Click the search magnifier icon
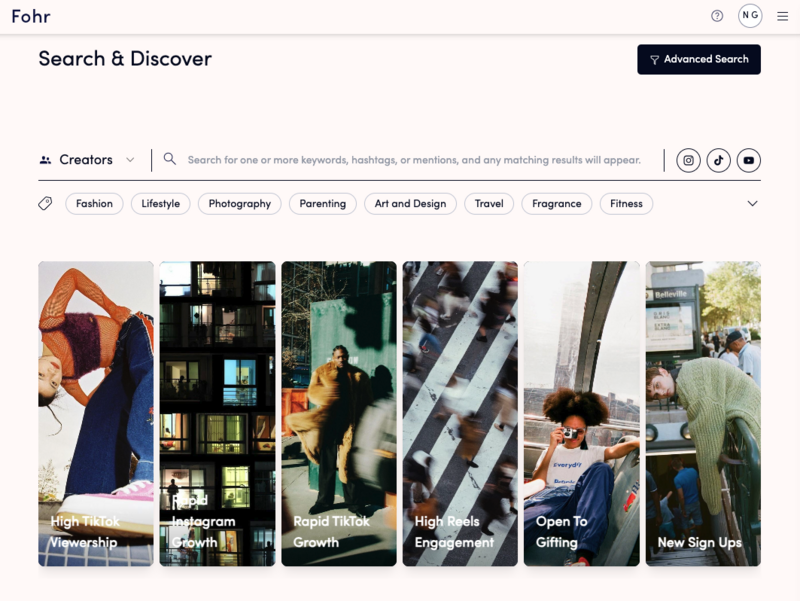 point(170,159)
